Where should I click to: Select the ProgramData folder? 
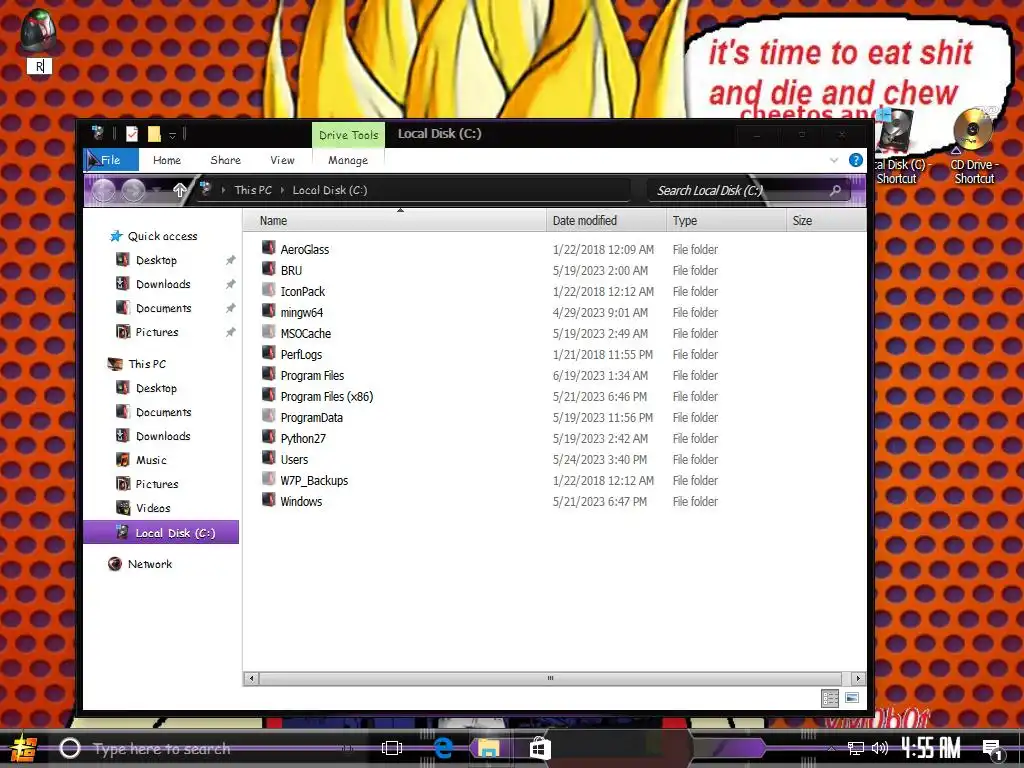[x=312, y=417]
